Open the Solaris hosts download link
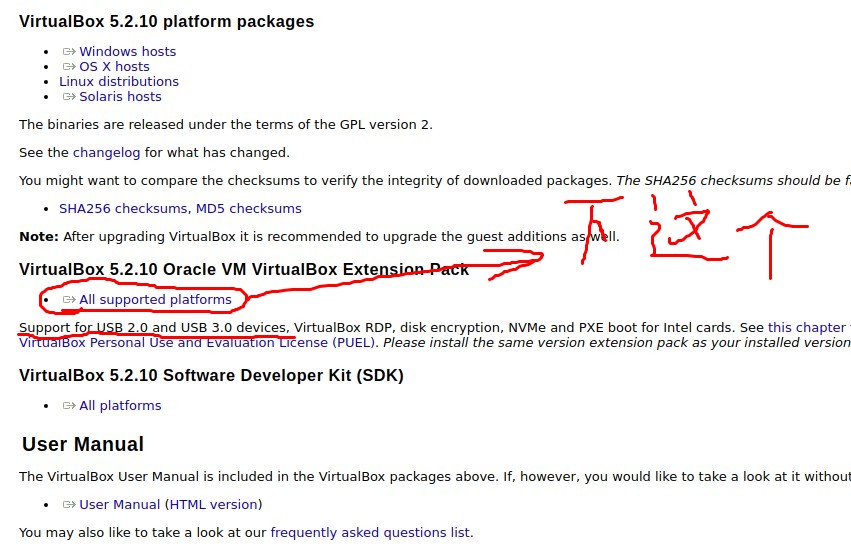851x553 pixels. point(120,97)
